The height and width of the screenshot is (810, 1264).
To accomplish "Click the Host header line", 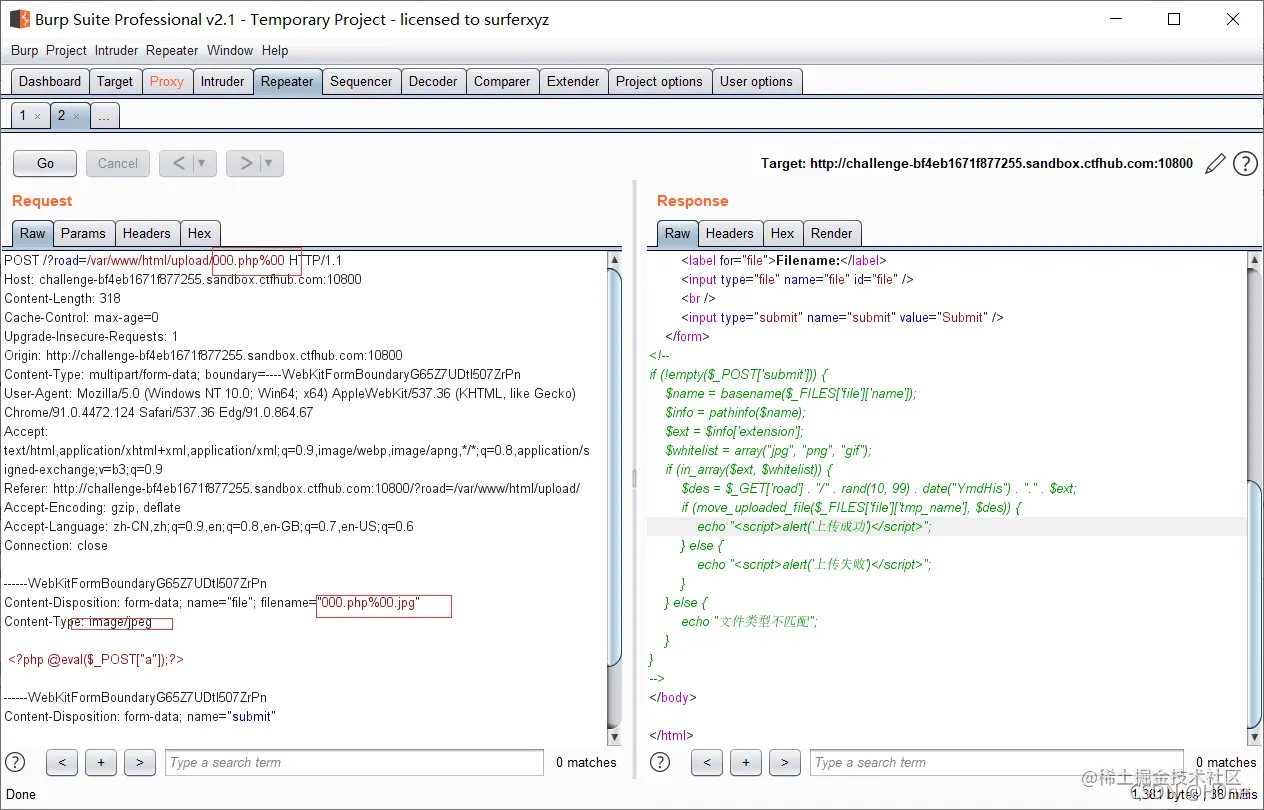I will (183, 279).
